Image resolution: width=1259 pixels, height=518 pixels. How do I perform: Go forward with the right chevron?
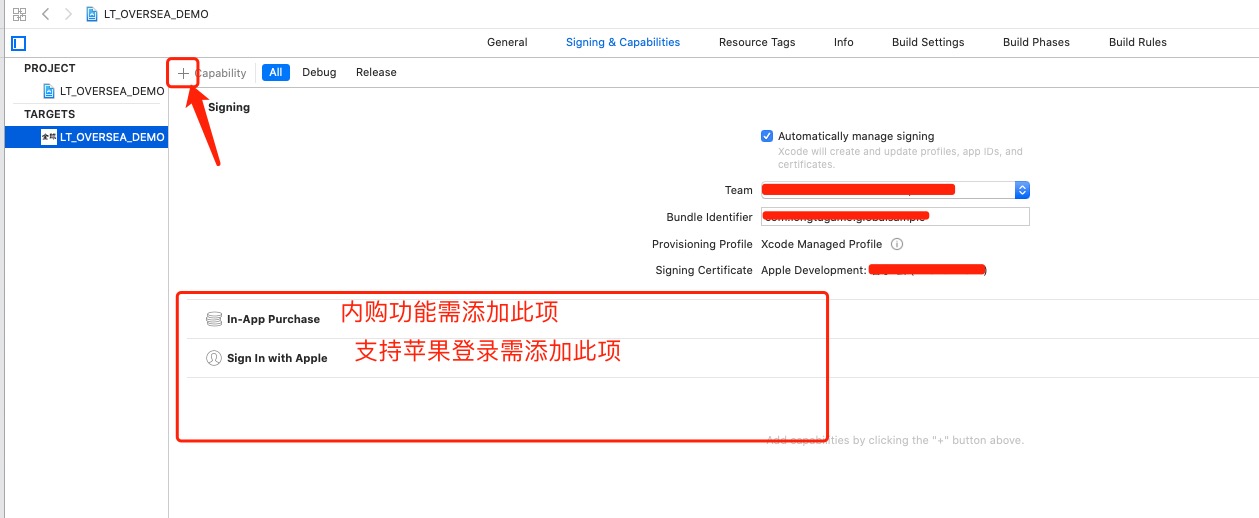point(68,14)
